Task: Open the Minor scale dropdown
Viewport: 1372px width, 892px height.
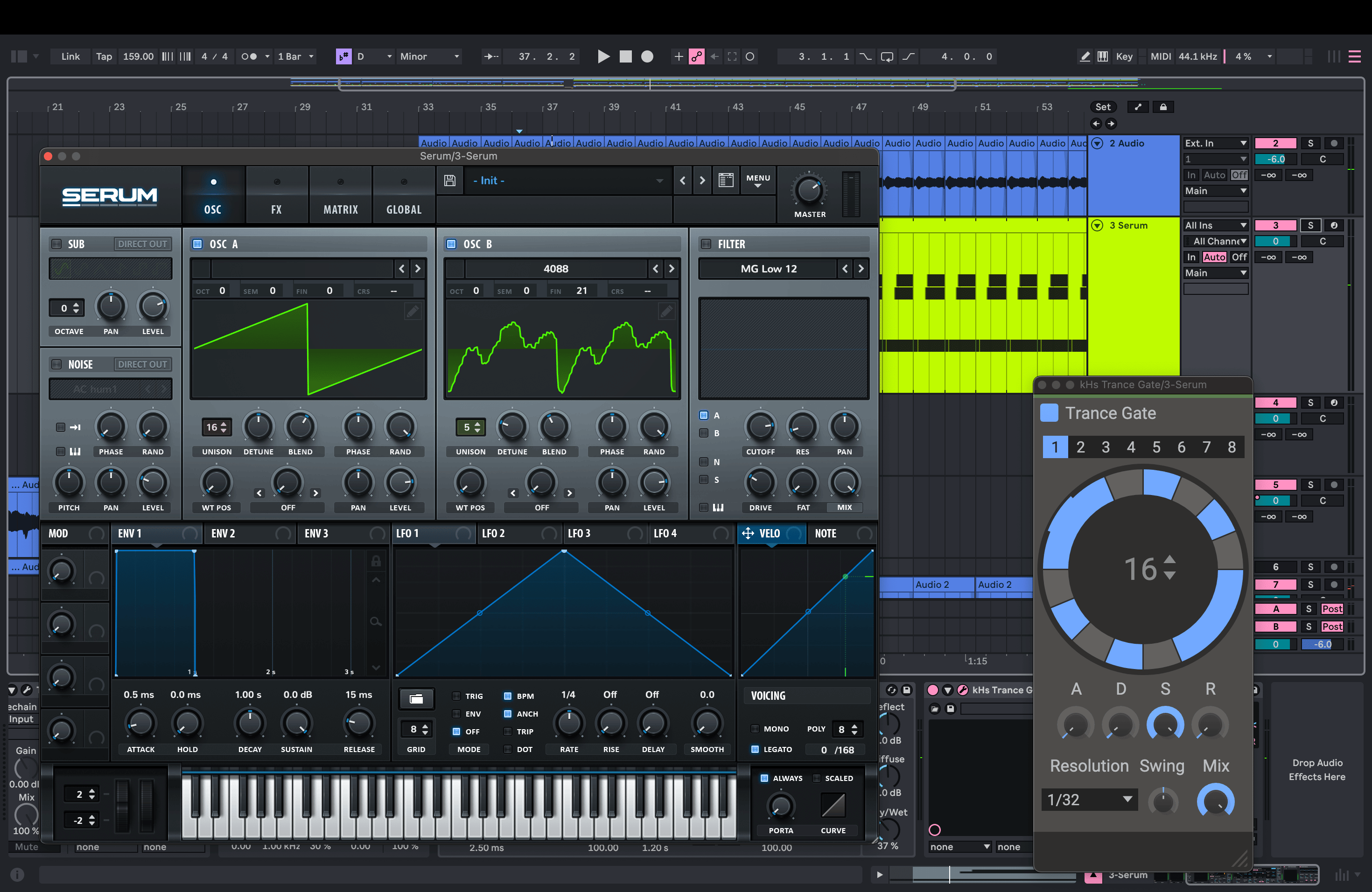Action: tap(429, 56)
